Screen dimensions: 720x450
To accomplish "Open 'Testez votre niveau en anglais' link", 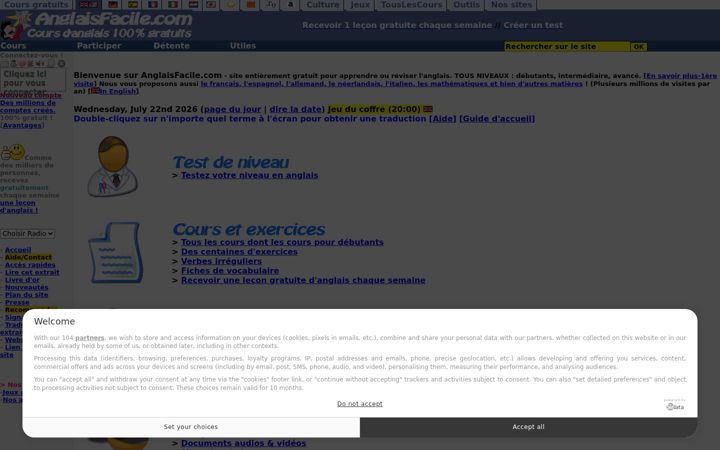I will pyautogui.click(x=249, y=175).
